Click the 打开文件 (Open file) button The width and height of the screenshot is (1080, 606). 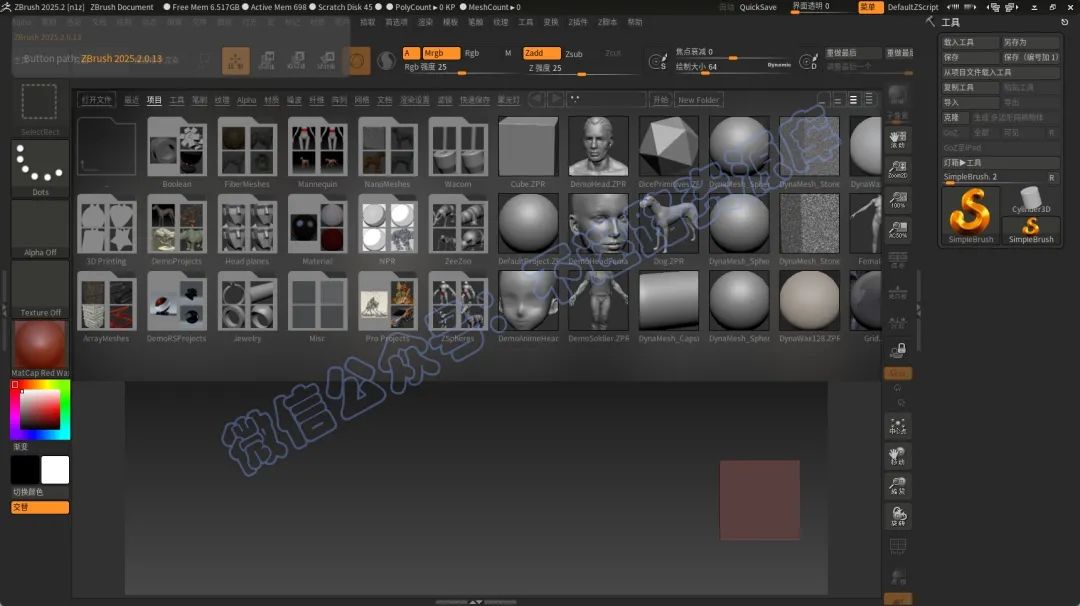pyautogui.click(x=96, y=100)
